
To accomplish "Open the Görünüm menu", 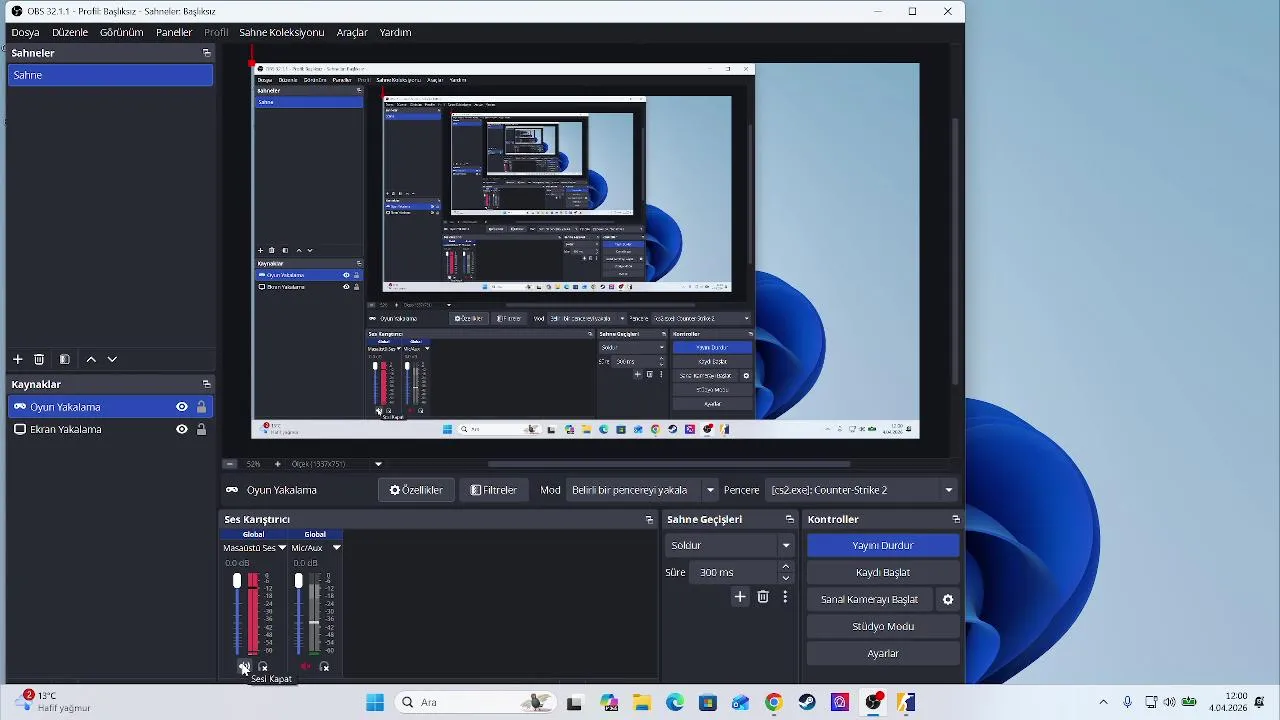I will click(122, 32).
